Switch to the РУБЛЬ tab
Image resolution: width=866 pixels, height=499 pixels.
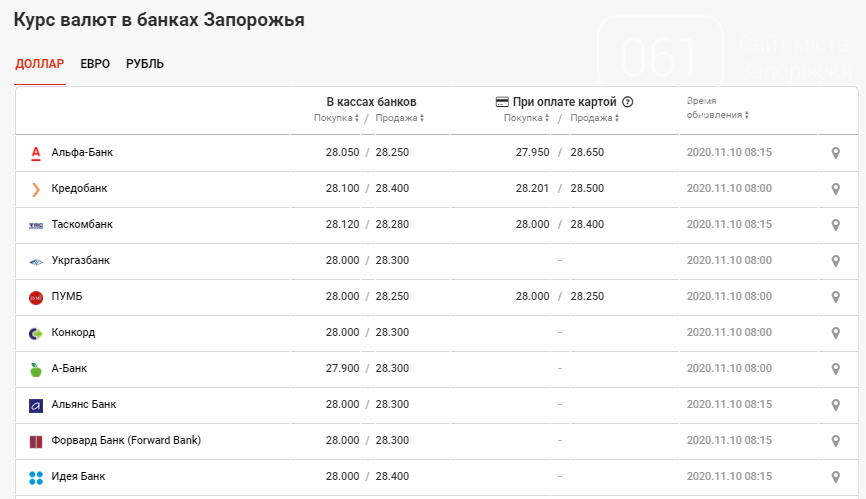coord(145,64)
